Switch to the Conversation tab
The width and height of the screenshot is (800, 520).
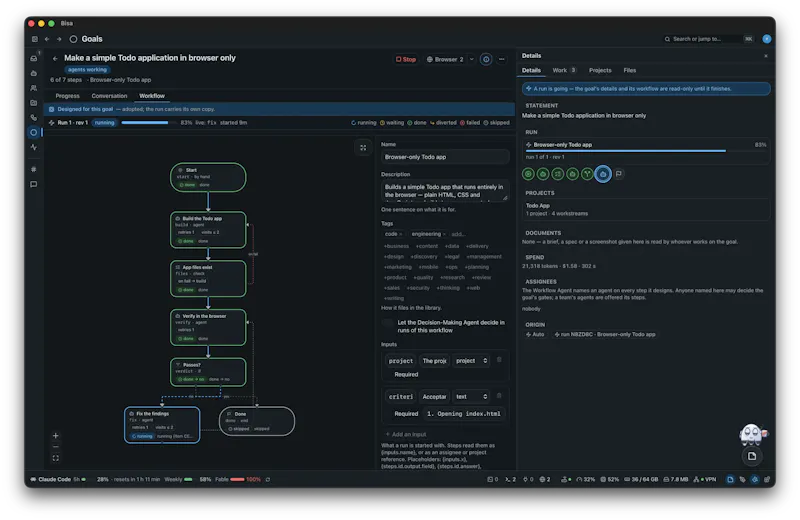point(109,96)
